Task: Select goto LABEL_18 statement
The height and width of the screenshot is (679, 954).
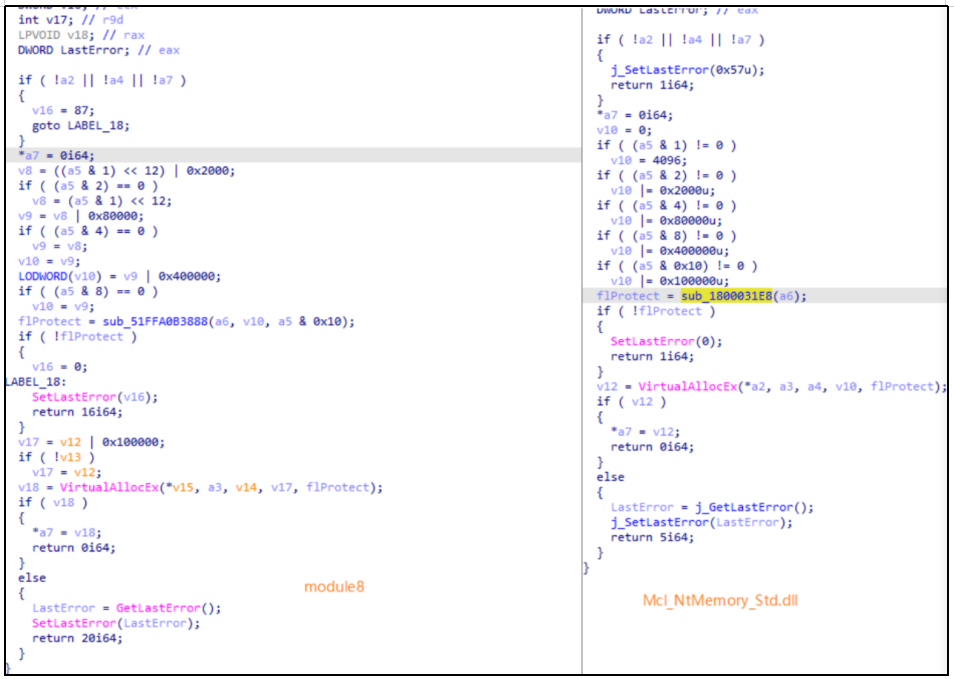Action: 82,125
